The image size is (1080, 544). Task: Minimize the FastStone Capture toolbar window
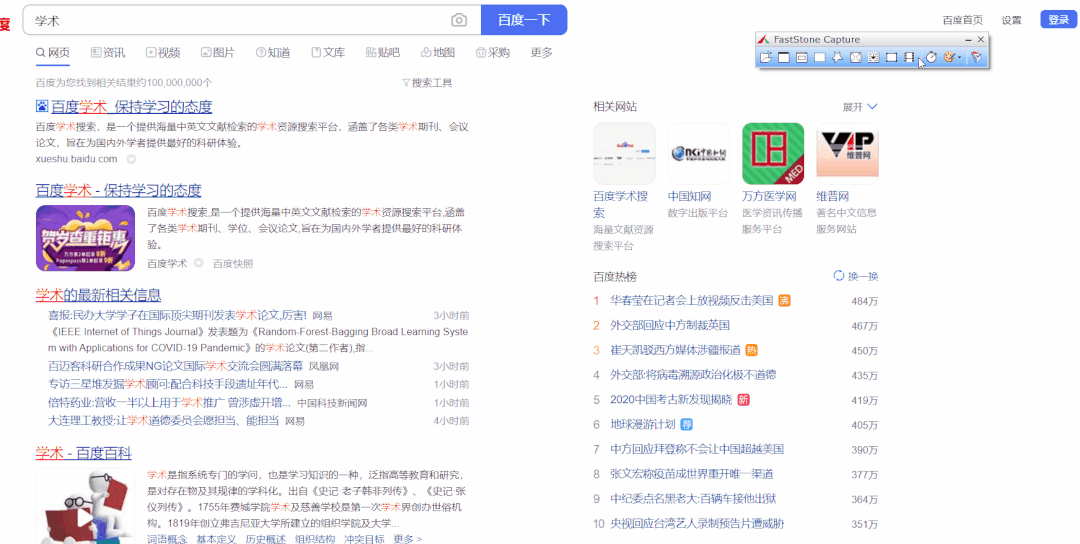(x=968, y=40)
